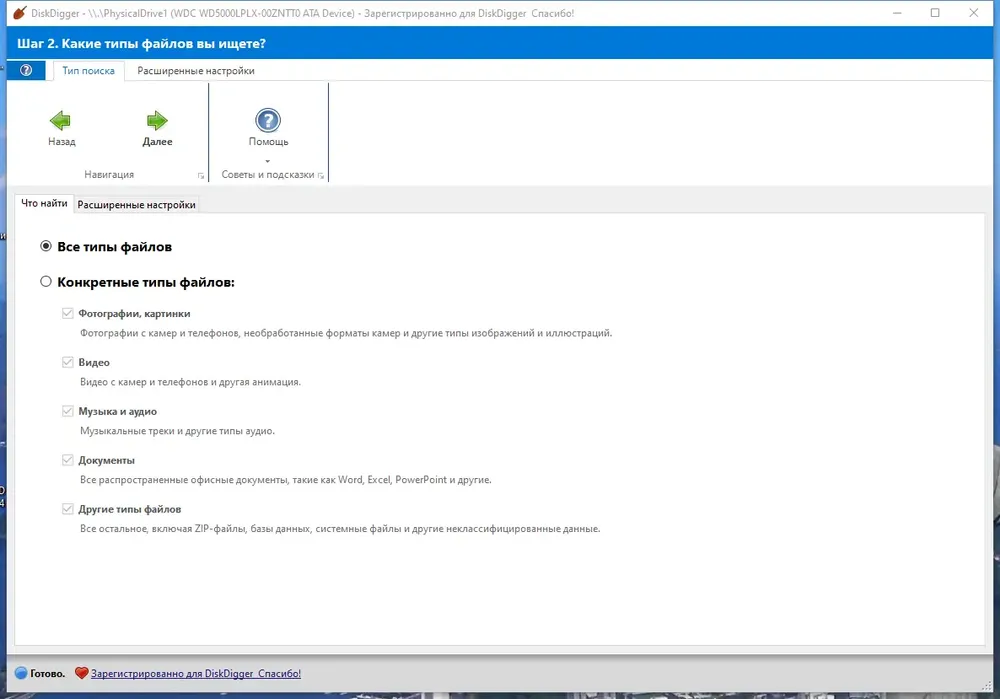This screenshot has width=1000, height=699.
Task: Open the Навигация group dialog launcher
Action: (x=201, y=175)
